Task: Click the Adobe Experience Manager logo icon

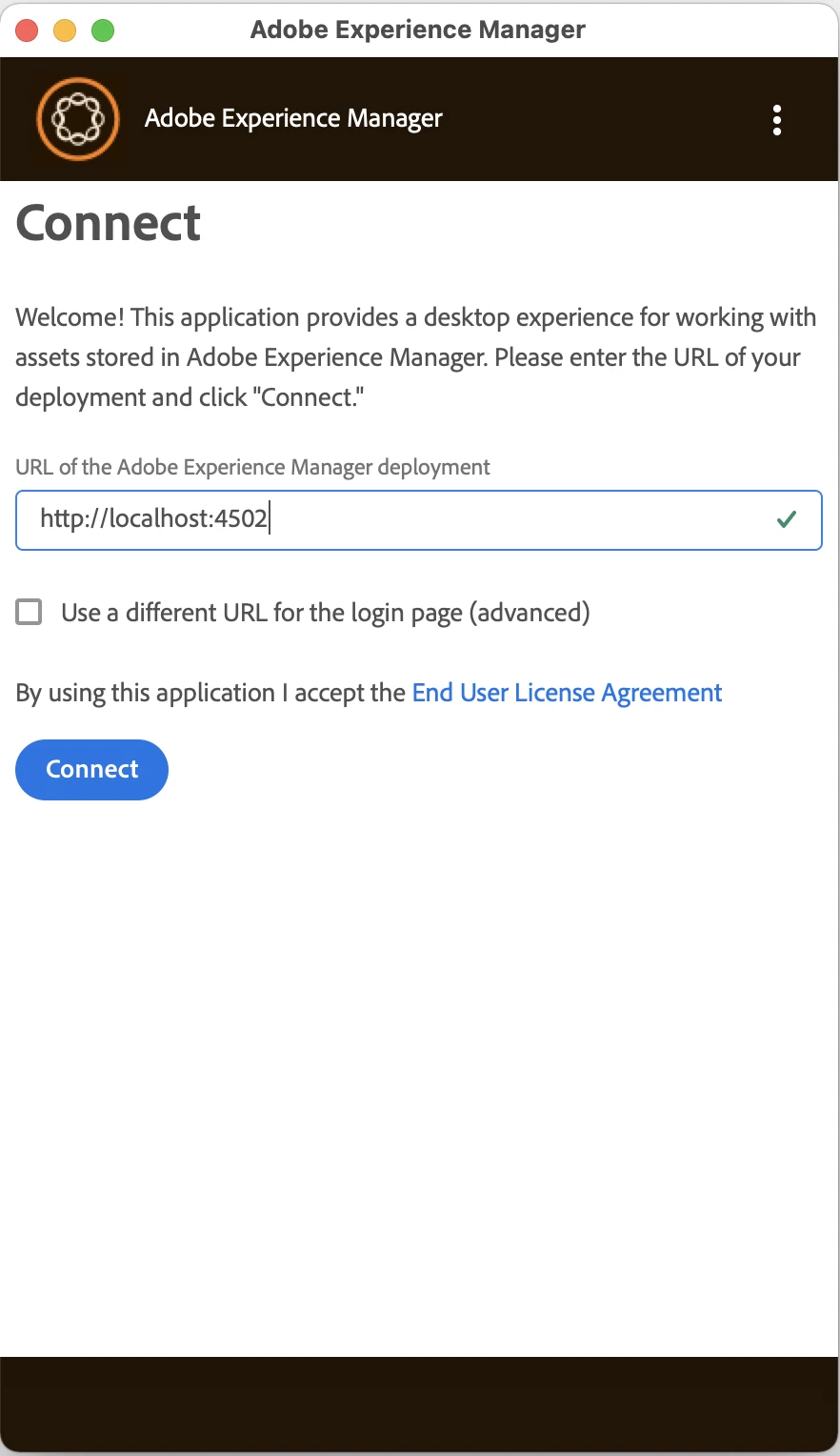Action: pyautogui.click(x=78, y=119)
